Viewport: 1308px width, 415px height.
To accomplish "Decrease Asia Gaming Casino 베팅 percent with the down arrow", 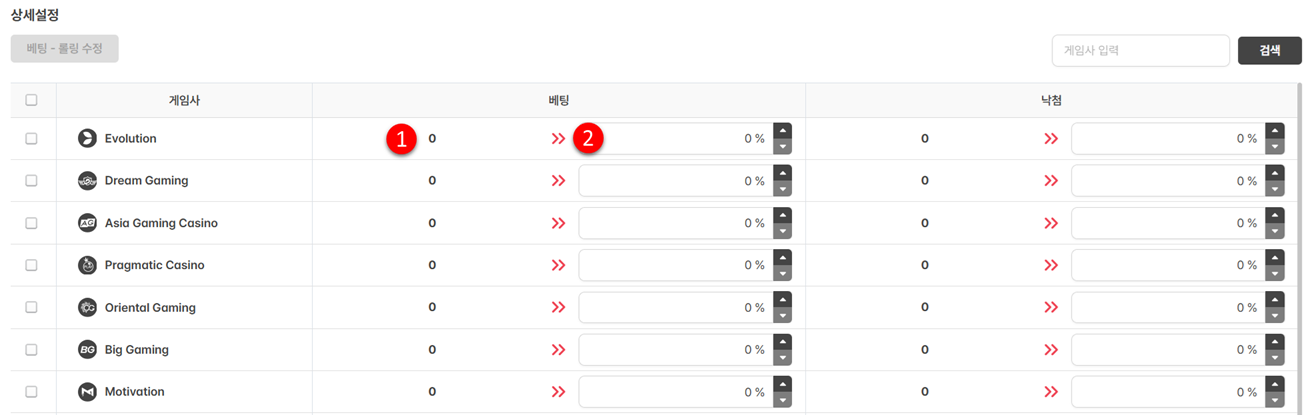I will [x=782, y=231].
